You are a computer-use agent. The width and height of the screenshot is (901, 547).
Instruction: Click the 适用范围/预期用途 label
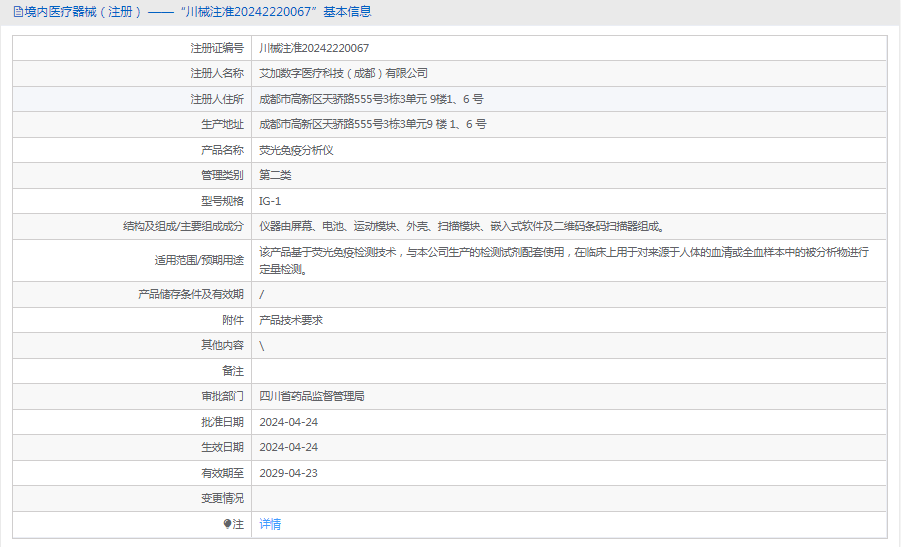point(199,261)
